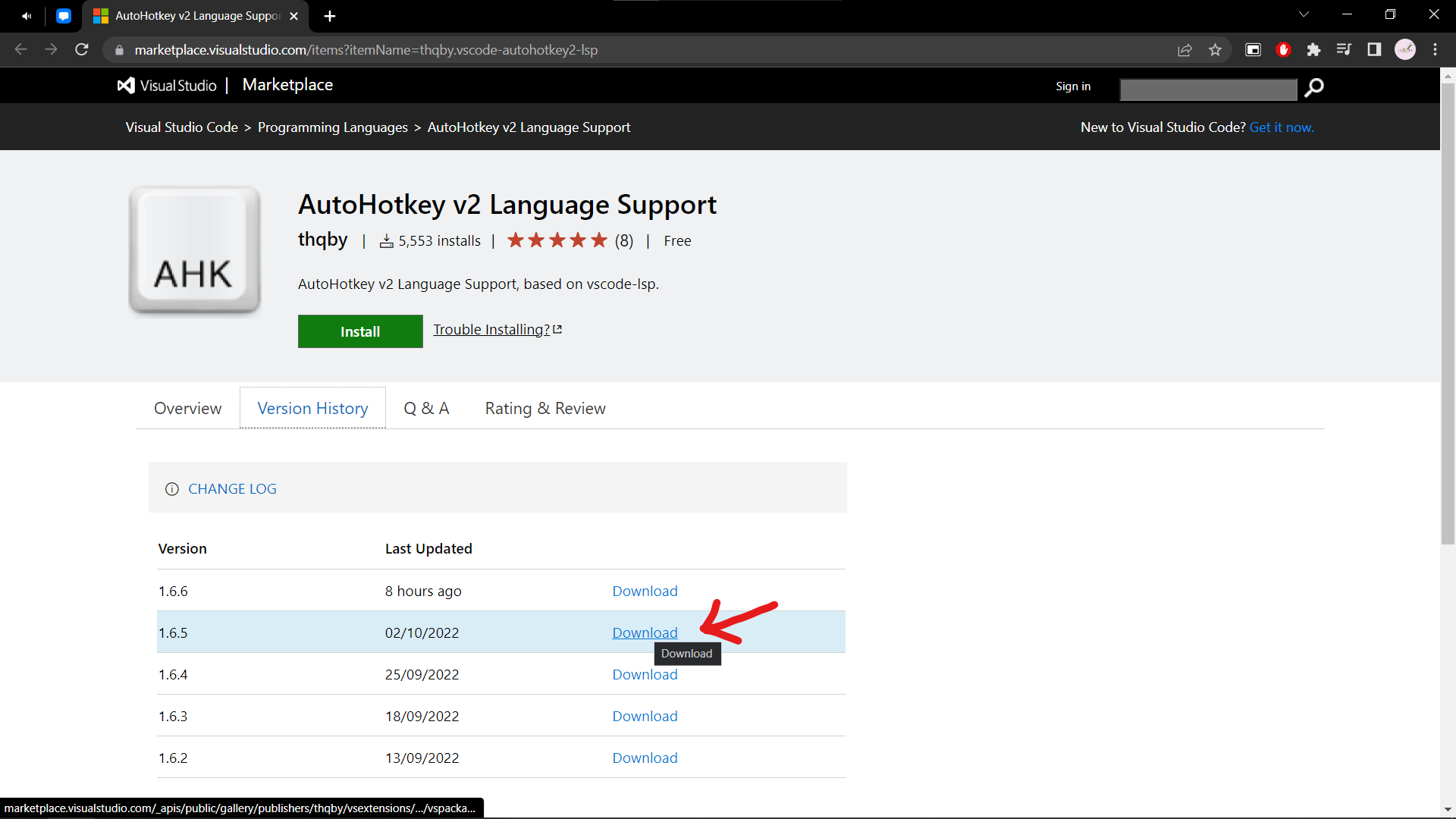The height and width of the screenshot is (819, 1456).
Task: Click the info icon next to CHANGE LOG
Action: 172,489
